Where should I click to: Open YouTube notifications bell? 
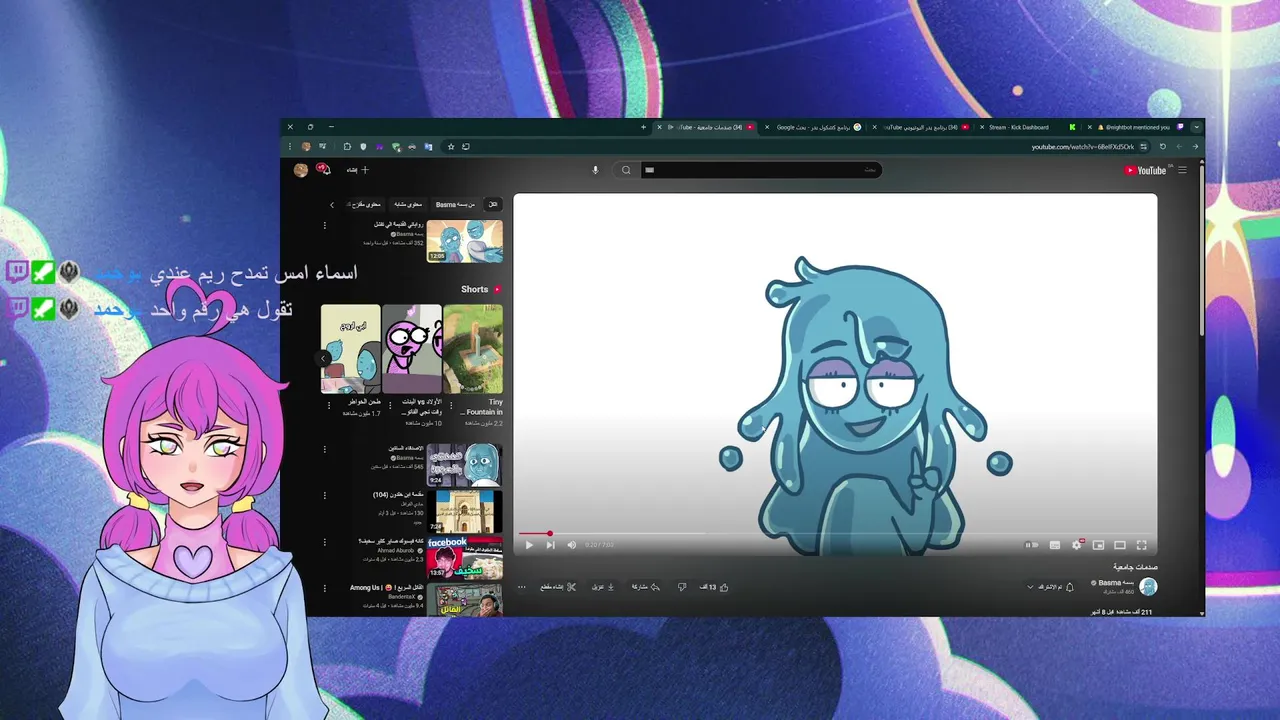point(324,170)
